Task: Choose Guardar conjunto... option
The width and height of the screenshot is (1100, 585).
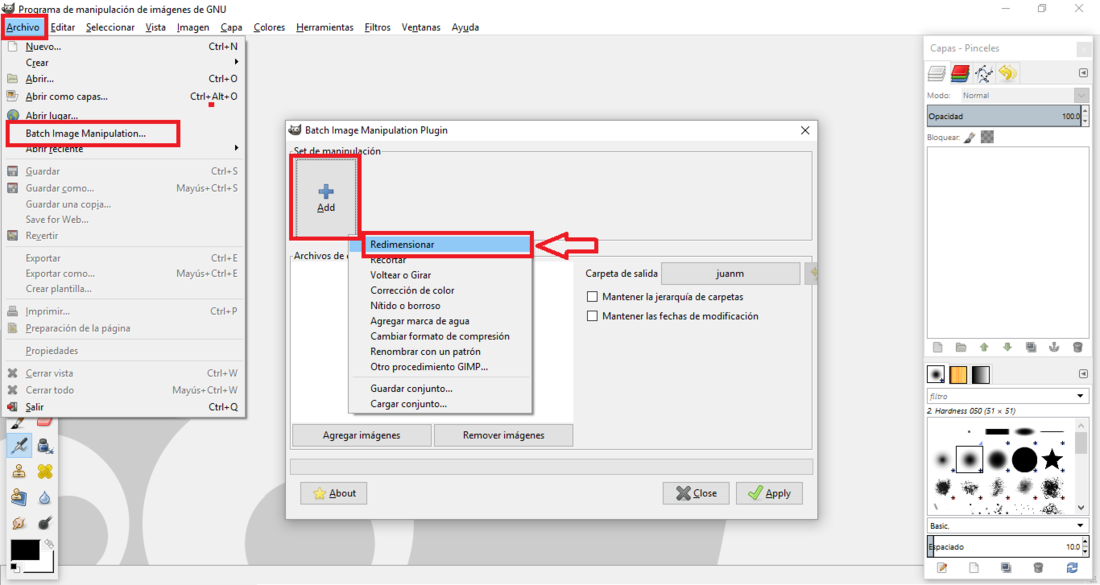Action: click(411, 389)
